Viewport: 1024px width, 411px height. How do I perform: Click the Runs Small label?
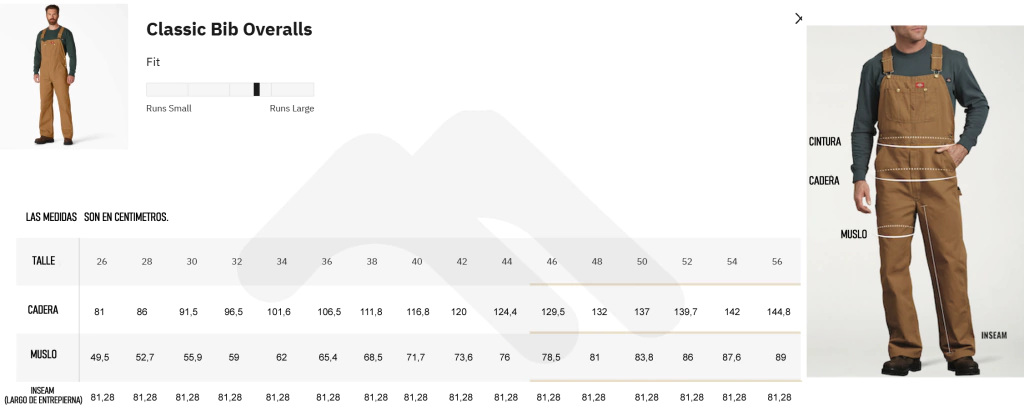[168, 108]
